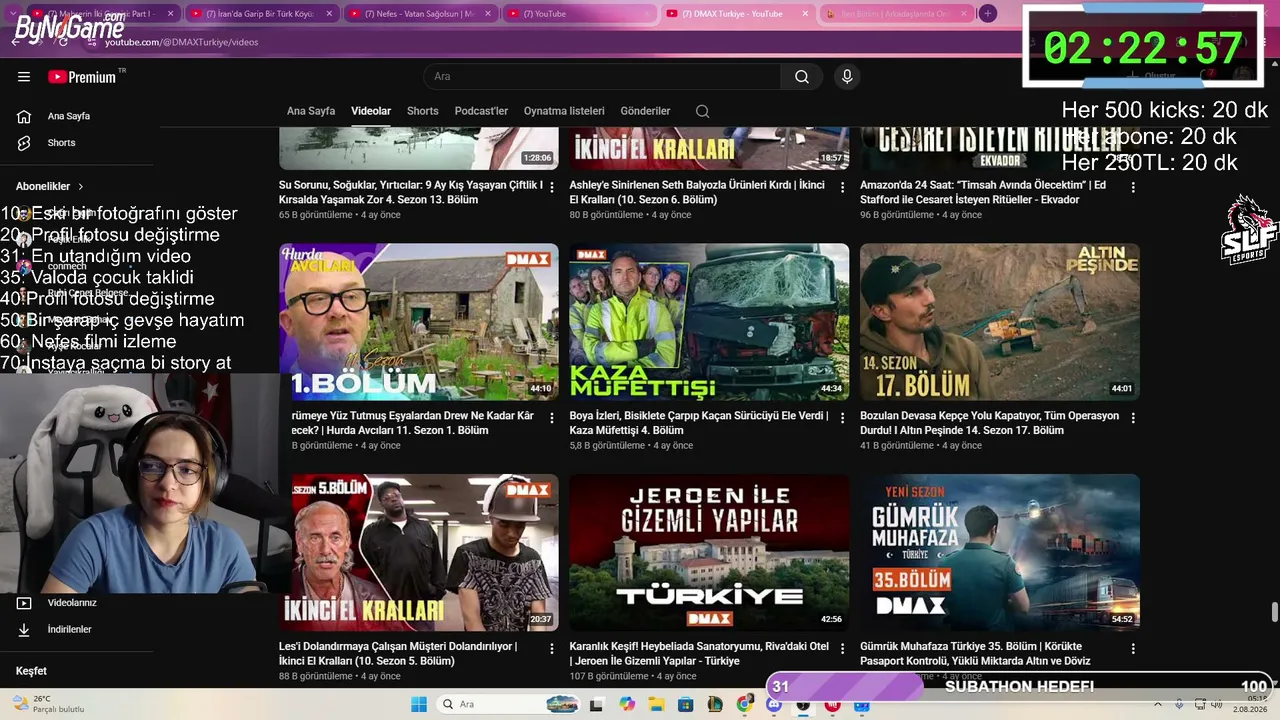1280x720 pixels.
Task: Open Microsoft Store from the taskbar
Action: tap(686, 704)
